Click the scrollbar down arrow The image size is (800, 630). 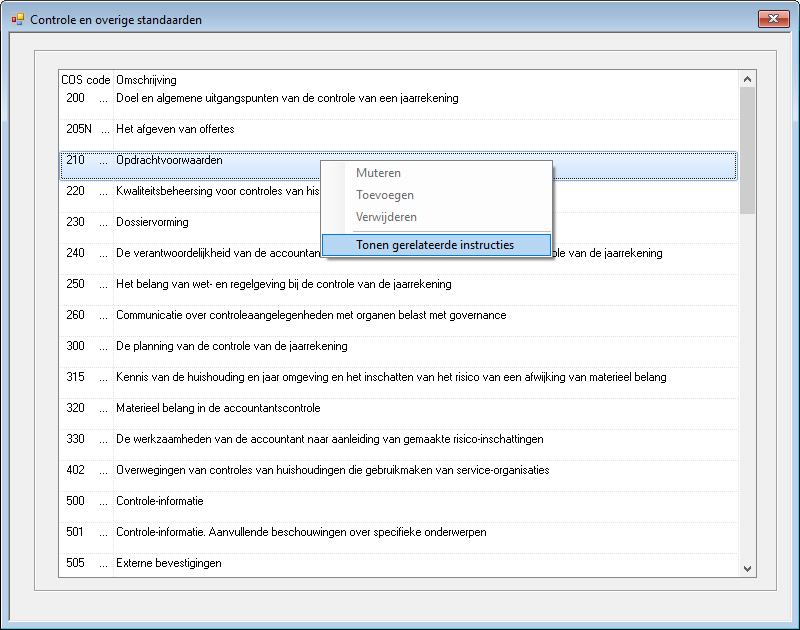click(747, 569)
